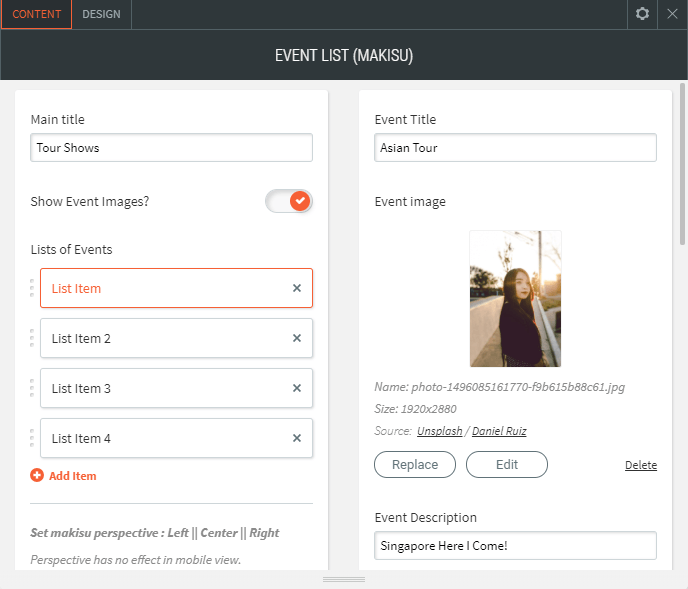Open List Item 4 entry
Image resolution: width=688 pixels, height=589 pixels.
click(160, 438)
